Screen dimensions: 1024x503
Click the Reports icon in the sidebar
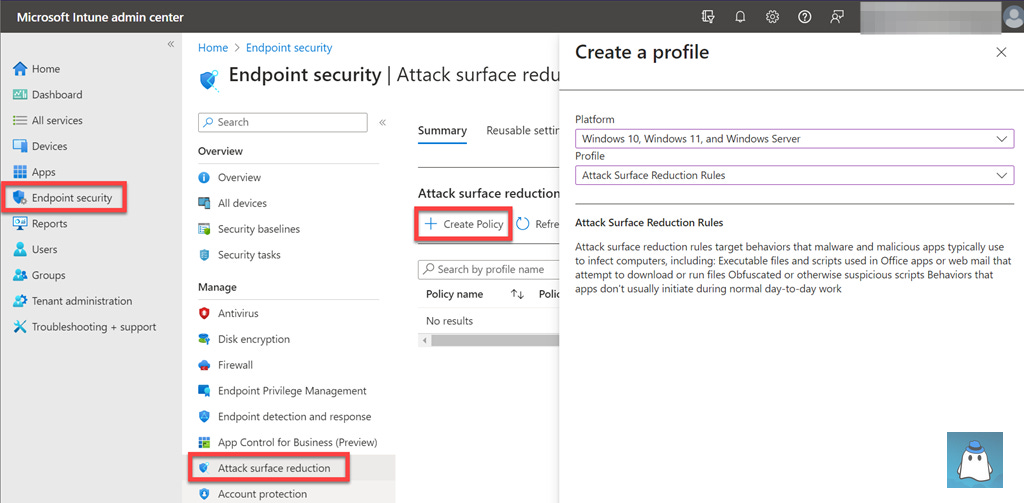[x=20, y=223]
